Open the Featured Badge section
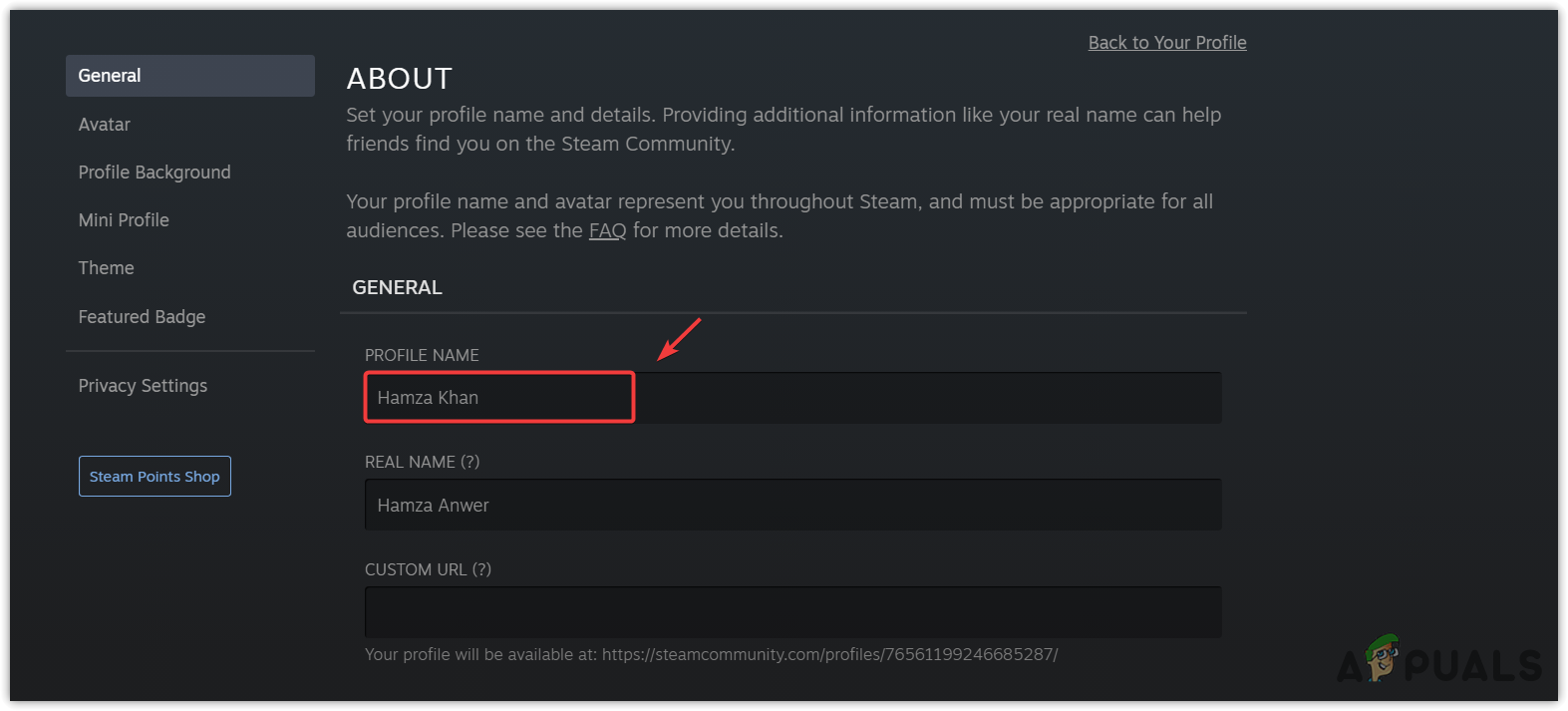This screenshot has height=711, width=1568. pos(142,317)
